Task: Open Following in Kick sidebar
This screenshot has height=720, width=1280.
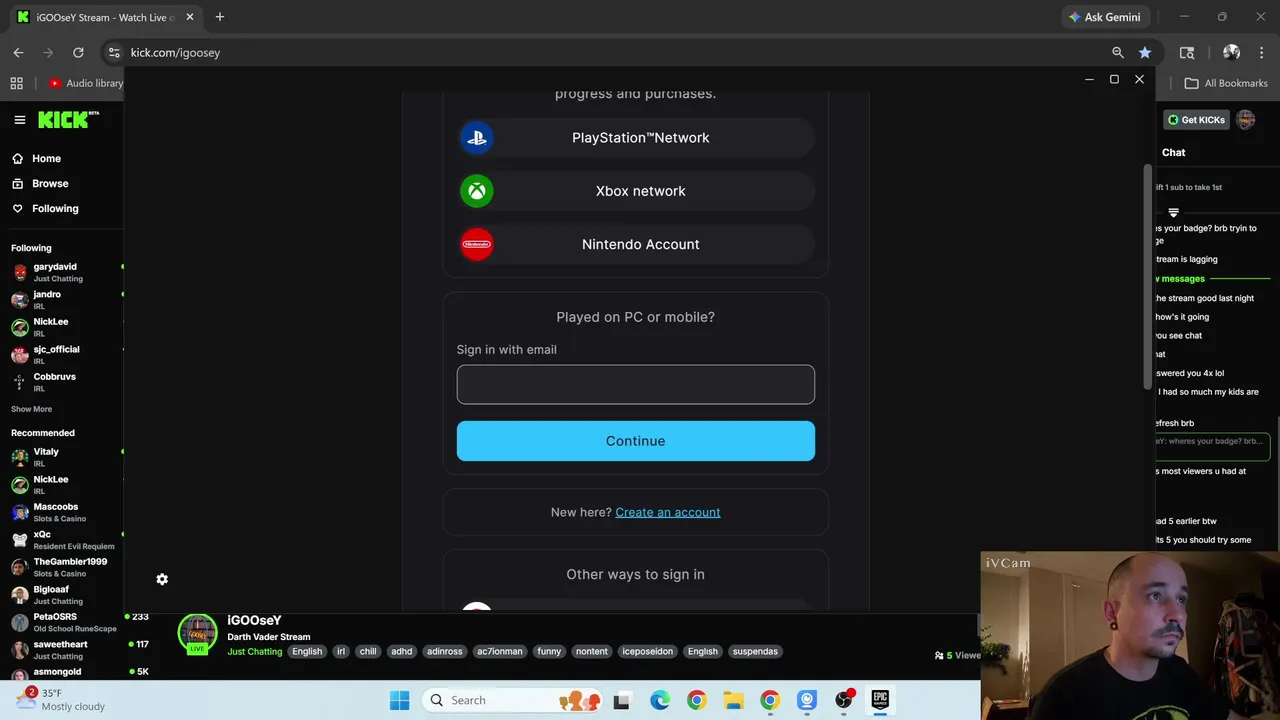Action: click(45, 208)
